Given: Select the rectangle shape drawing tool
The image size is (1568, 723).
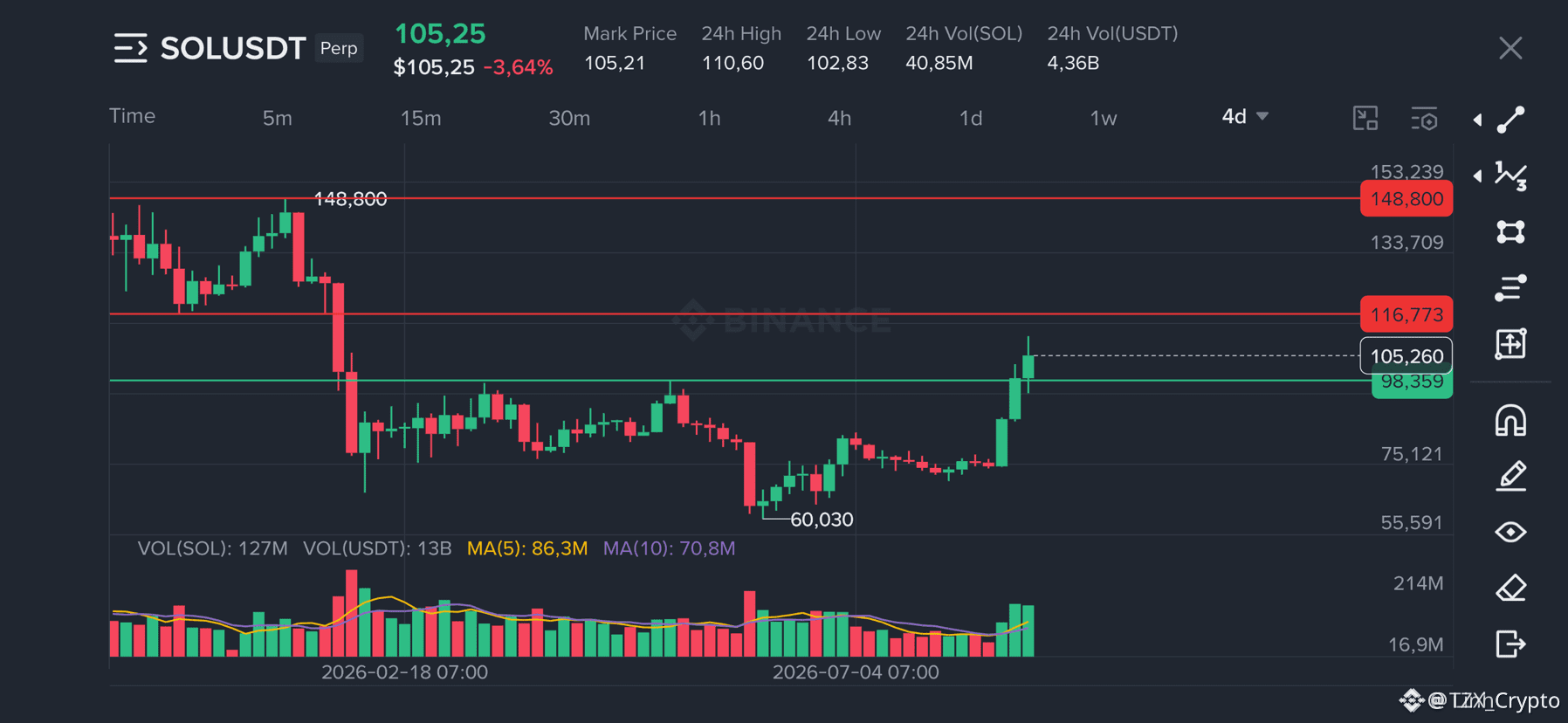Looking at the screenshot, I should click(1510, 231).
